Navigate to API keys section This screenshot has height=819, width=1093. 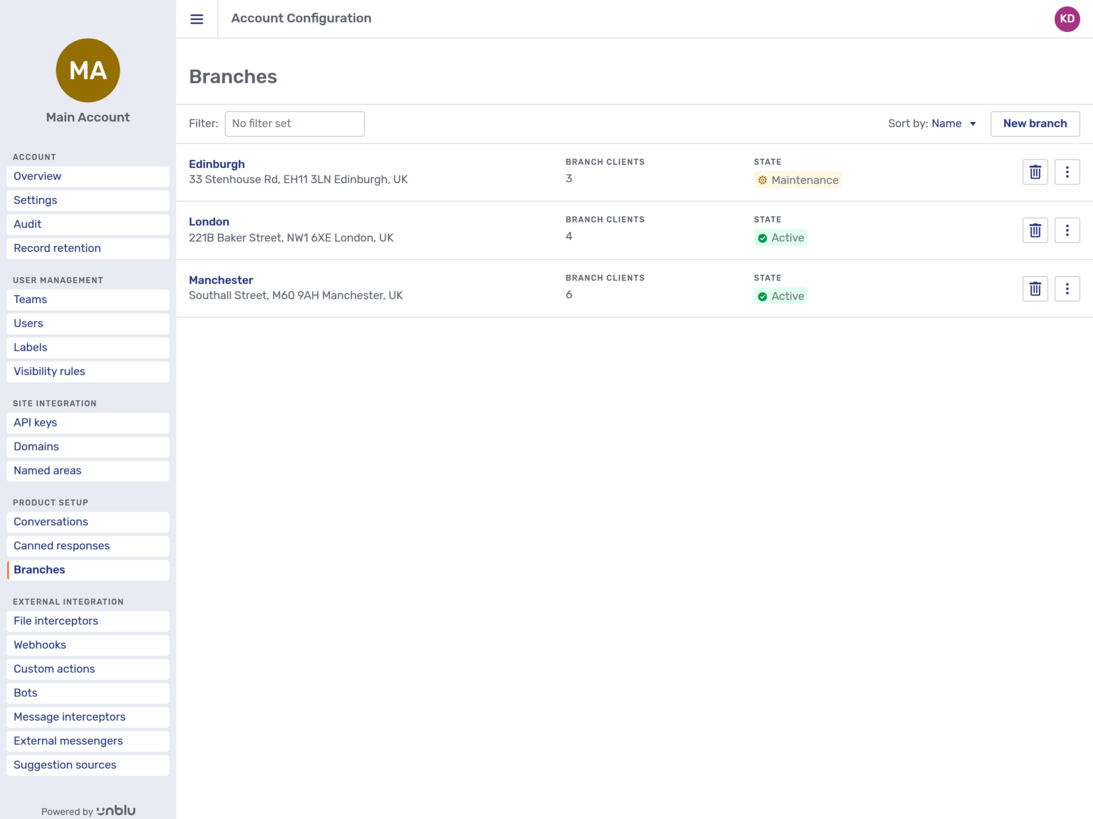(x=88, y=422)
